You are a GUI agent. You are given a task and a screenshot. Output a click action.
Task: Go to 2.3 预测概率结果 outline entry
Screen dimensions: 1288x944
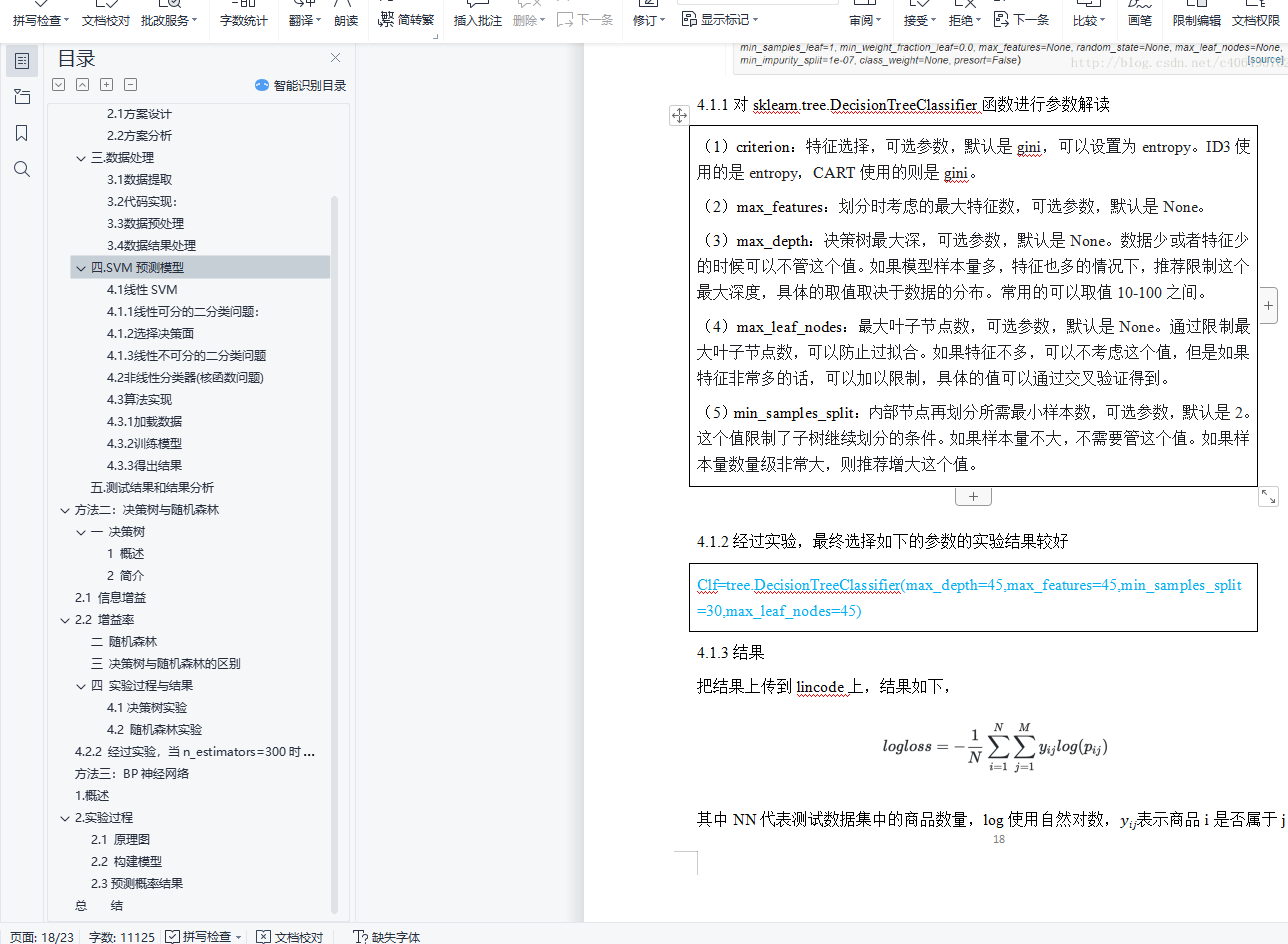pos(137,884)
